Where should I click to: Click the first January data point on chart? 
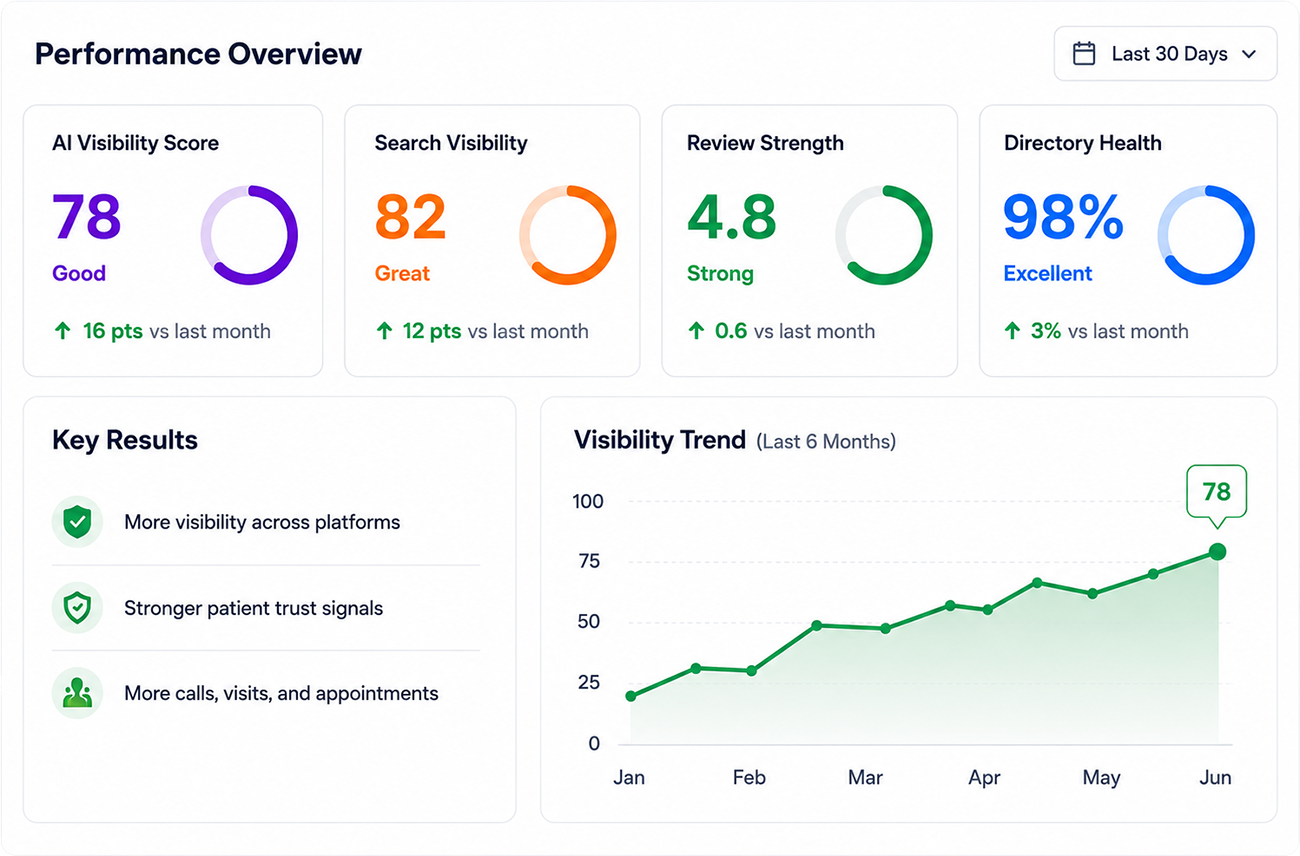point(630,696)
